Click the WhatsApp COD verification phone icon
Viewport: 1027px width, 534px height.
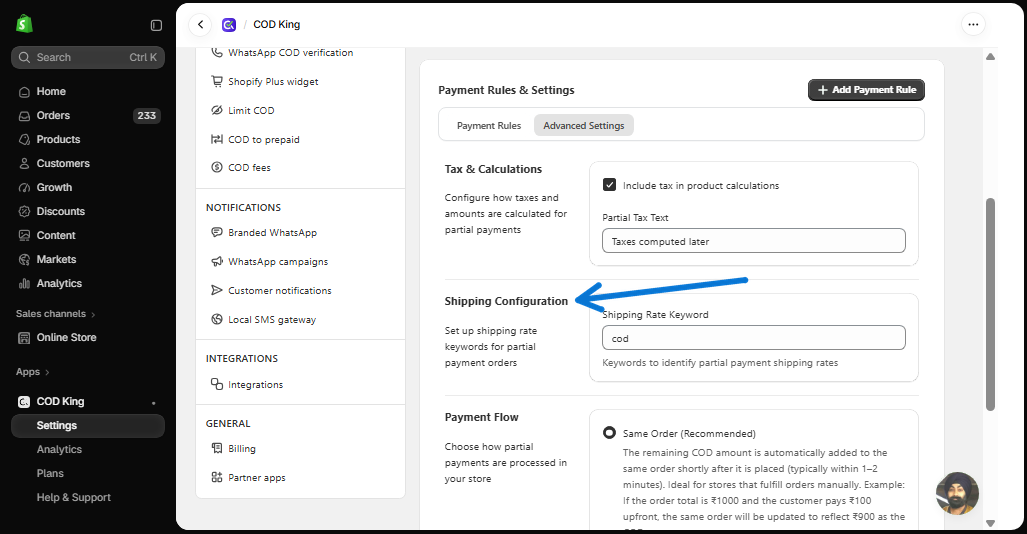click(217, 52)
